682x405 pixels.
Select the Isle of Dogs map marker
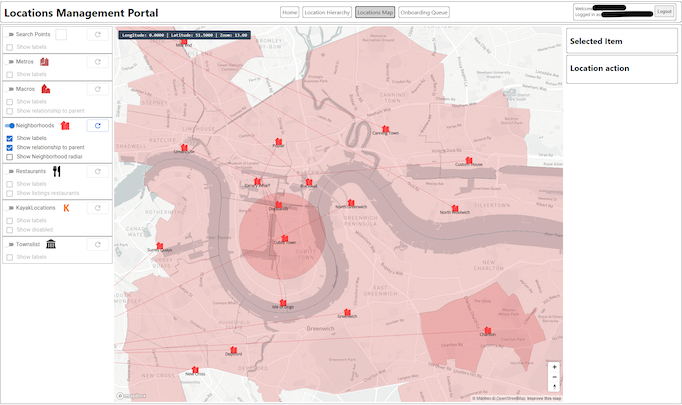tap(283, 302)
